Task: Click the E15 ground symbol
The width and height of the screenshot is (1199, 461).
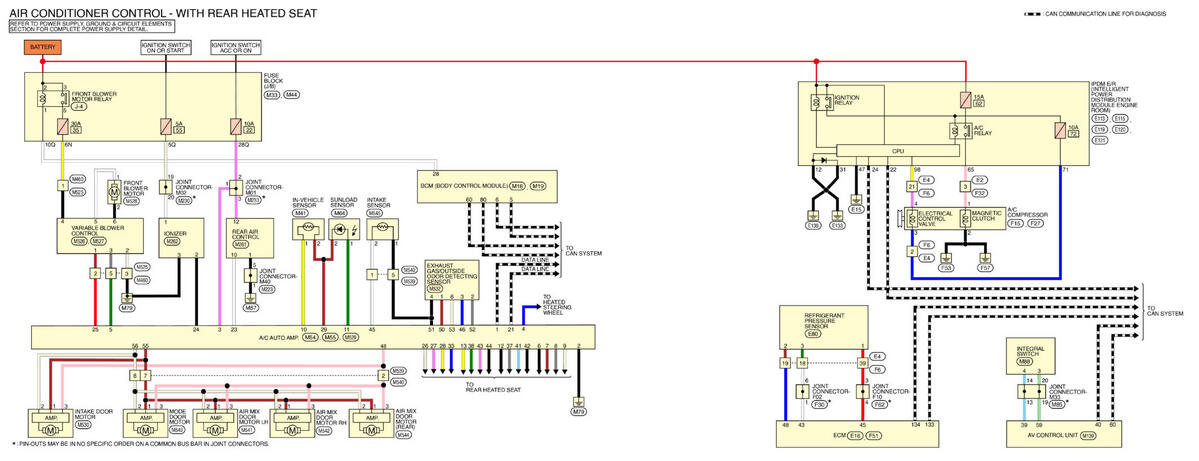Action: click(x=858, y=198)
